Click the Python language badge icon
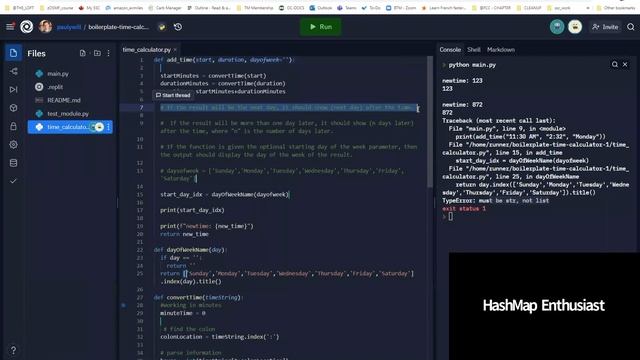Viewport: 640px width, 360px height. pyautogui.click(x=162, y=27)
